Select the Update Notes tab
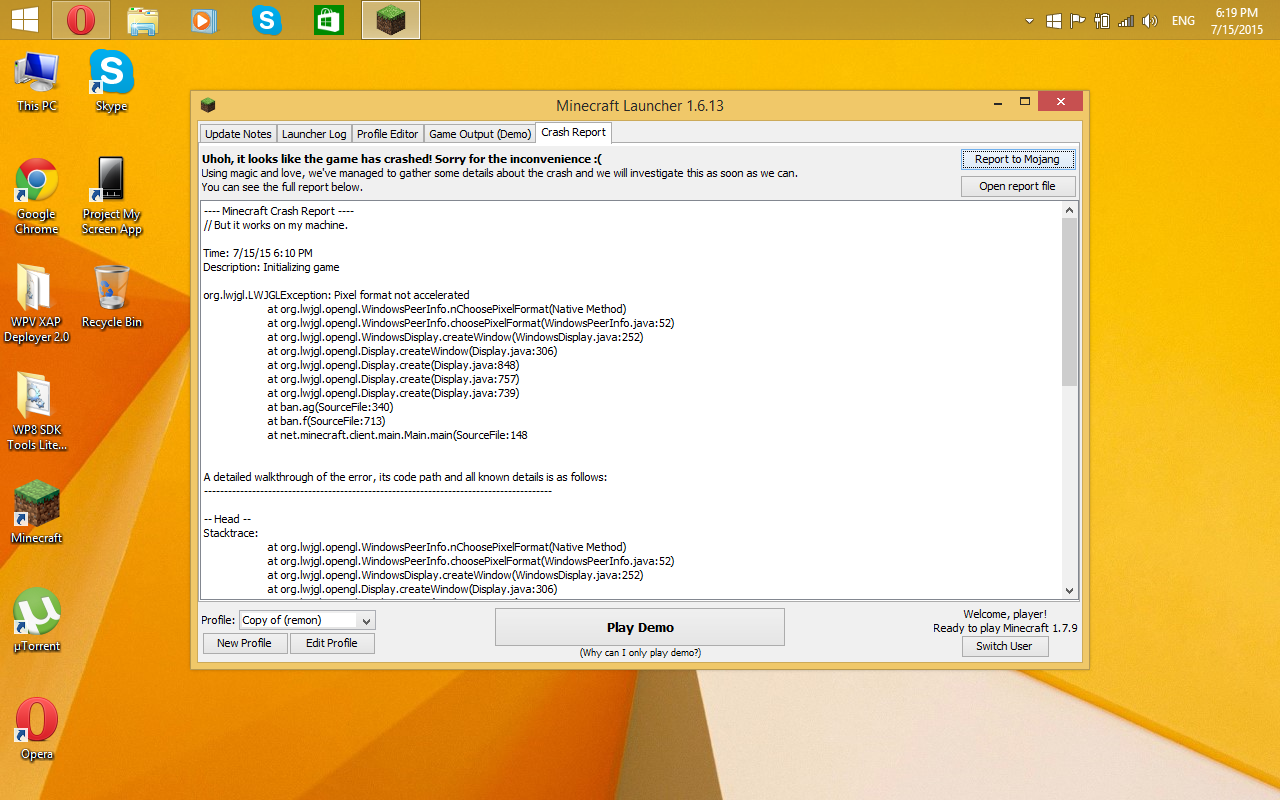The height and width of the screenshot is (800, 1280). [238, 134]
